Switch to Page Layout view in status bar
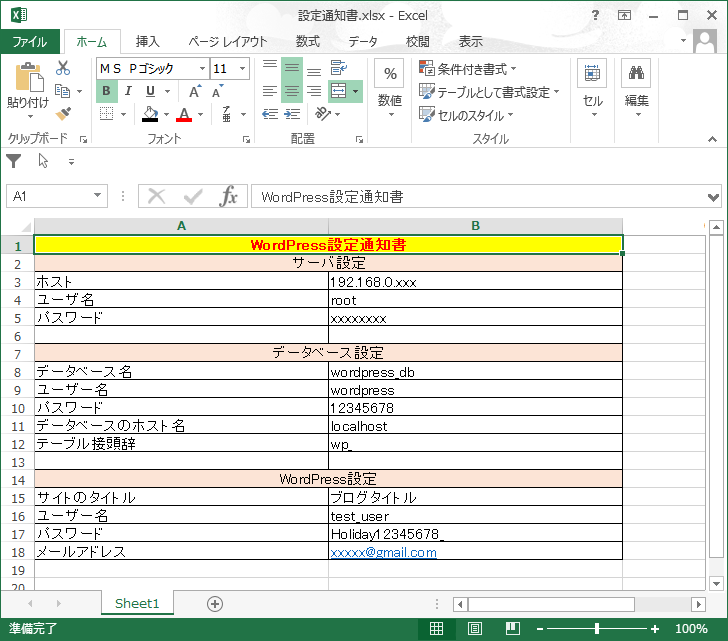This screenshot has width=728, height=641. (x=474, y=628)
